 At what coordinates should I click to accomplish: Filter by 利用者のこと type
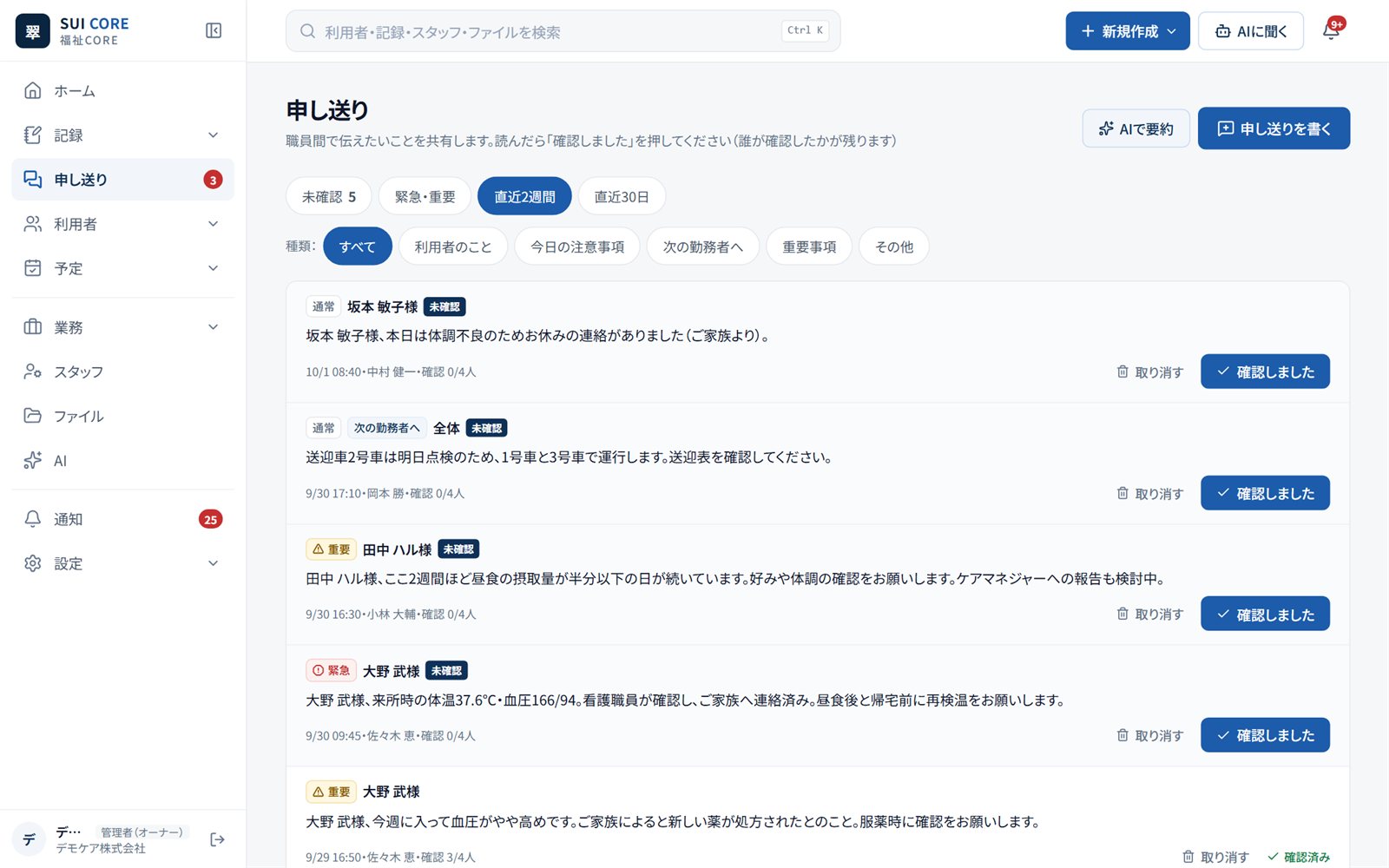[x=453, y=247]
